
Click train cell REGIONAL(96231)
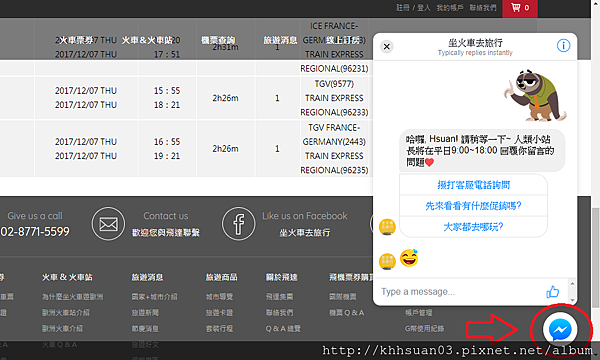(x=334, y=69)
